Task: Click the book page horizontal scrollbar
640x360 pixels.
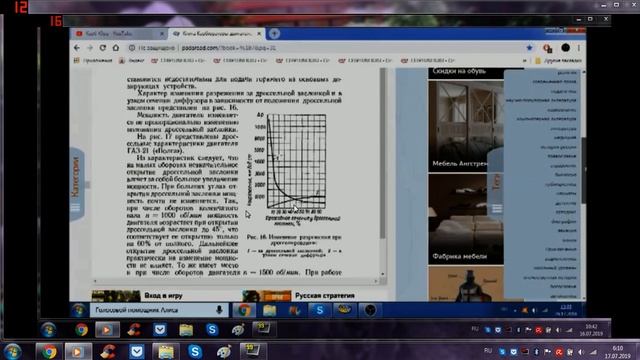Action: click(237, 281)
